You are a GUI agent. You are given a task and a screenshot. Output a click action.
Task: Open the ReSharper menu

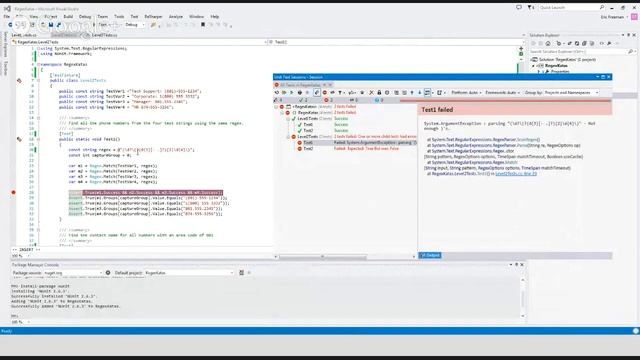(x=153, y=17)
